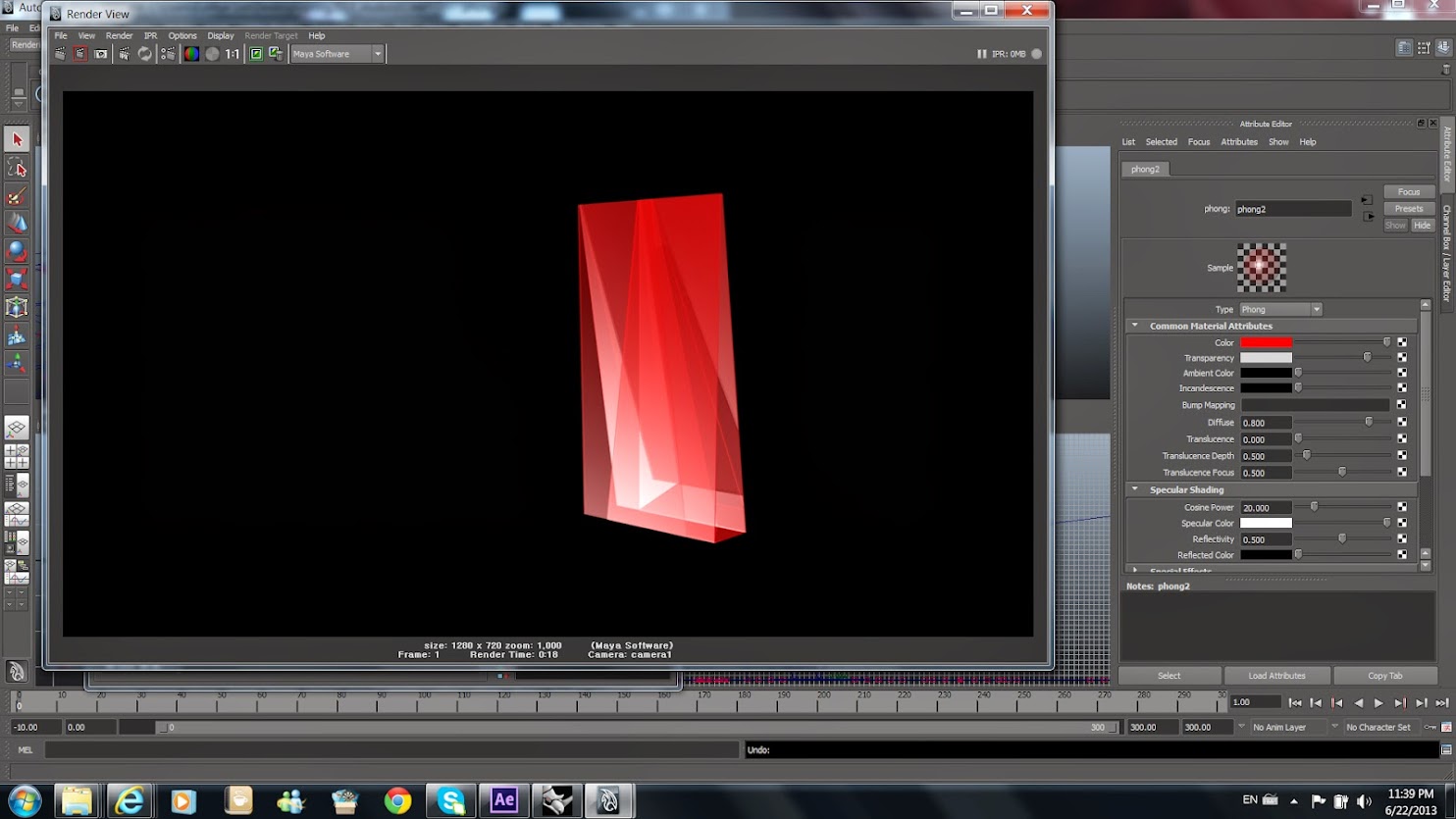Click the Presets button
The height and width of the screenshot is (819, 1456).
tap(1409, 208)
